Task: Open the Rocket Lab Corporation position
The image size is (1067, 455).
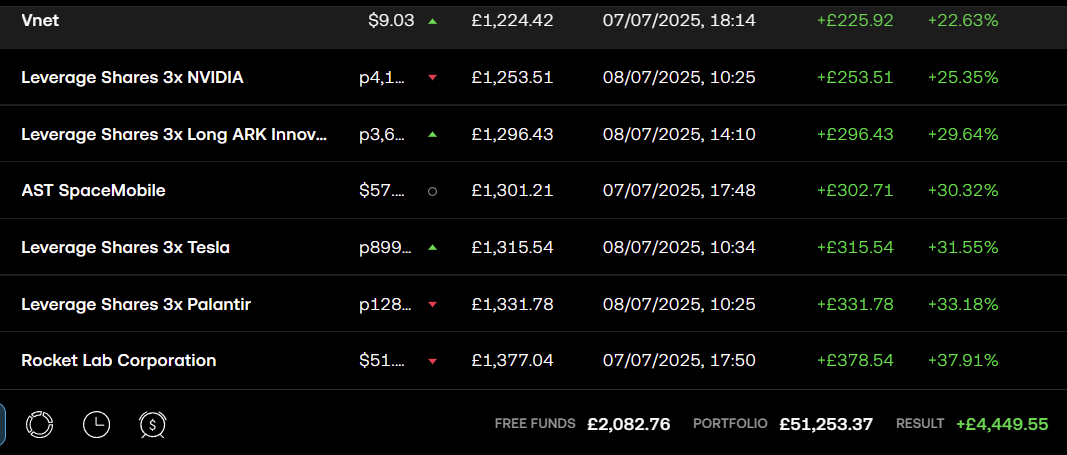Action: click(118, 361)
